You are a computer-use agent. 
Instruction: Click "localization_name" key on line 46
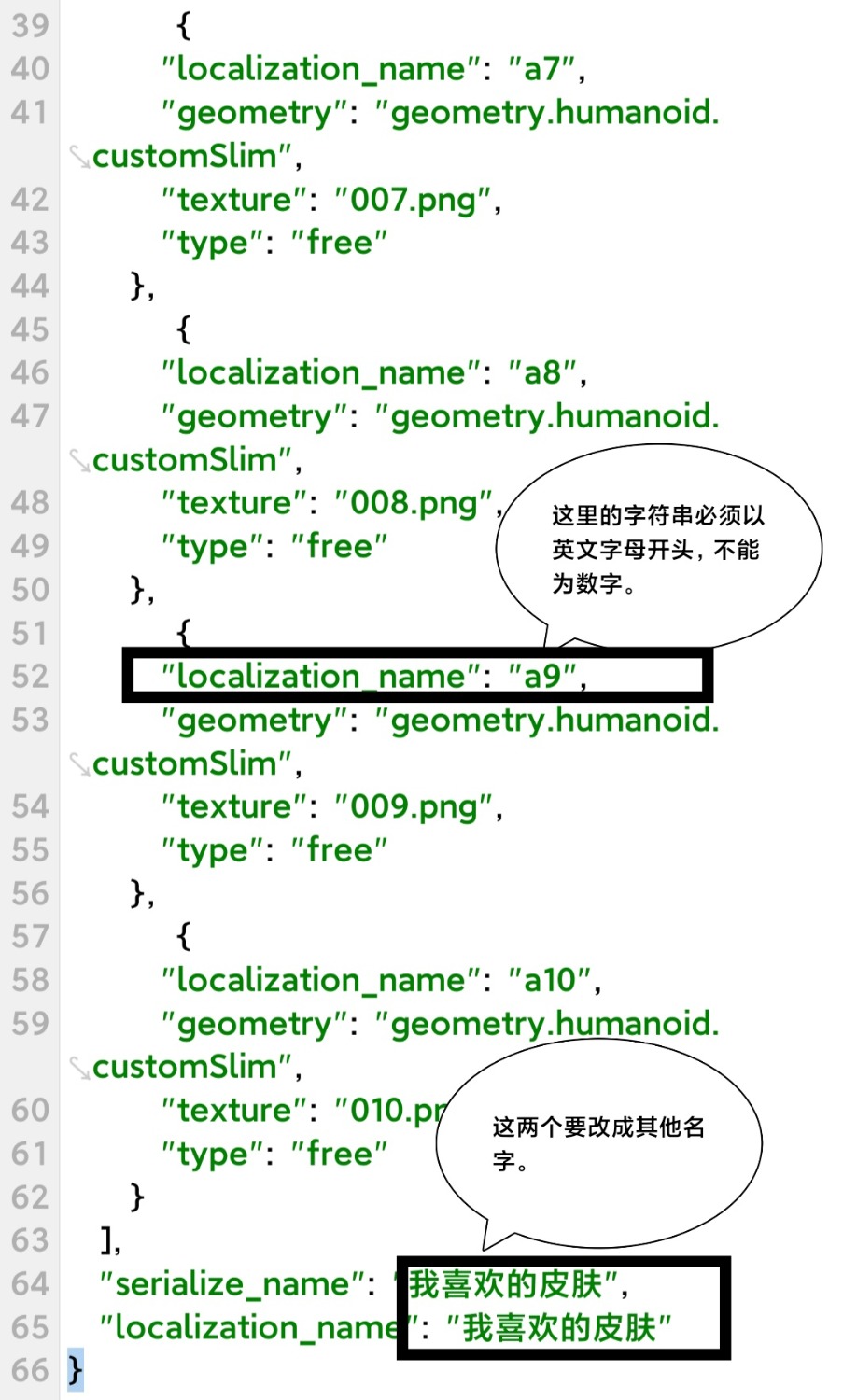coord(322,373)
